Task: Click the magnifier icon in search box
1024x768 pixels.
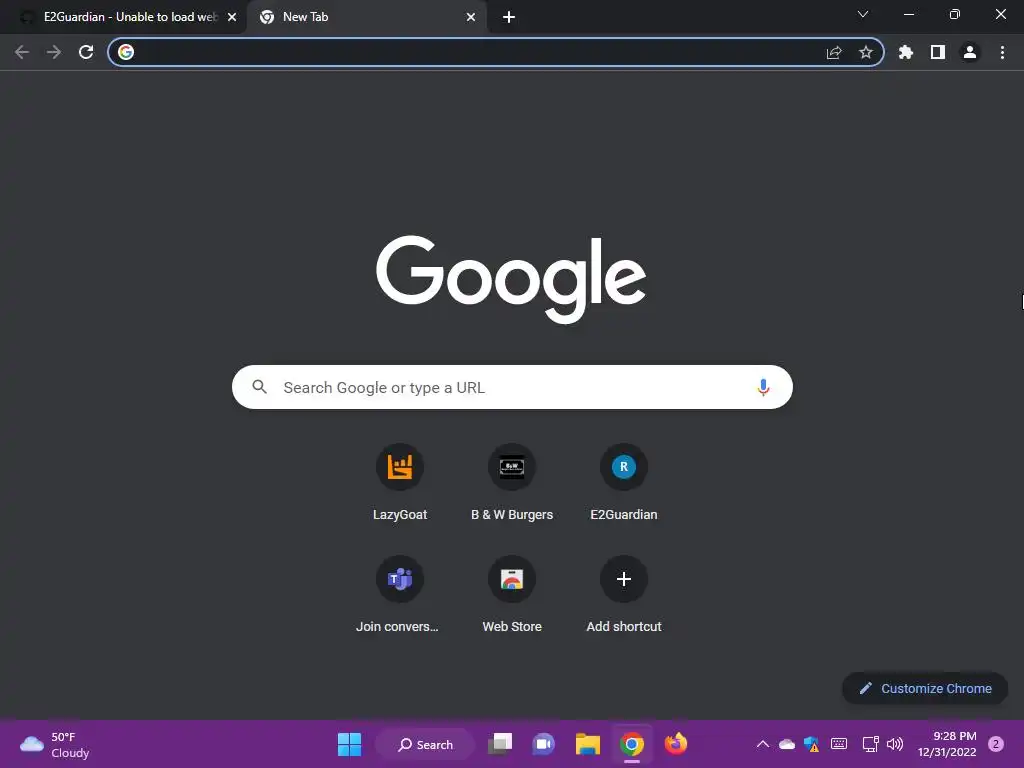Action: point(259,387)
